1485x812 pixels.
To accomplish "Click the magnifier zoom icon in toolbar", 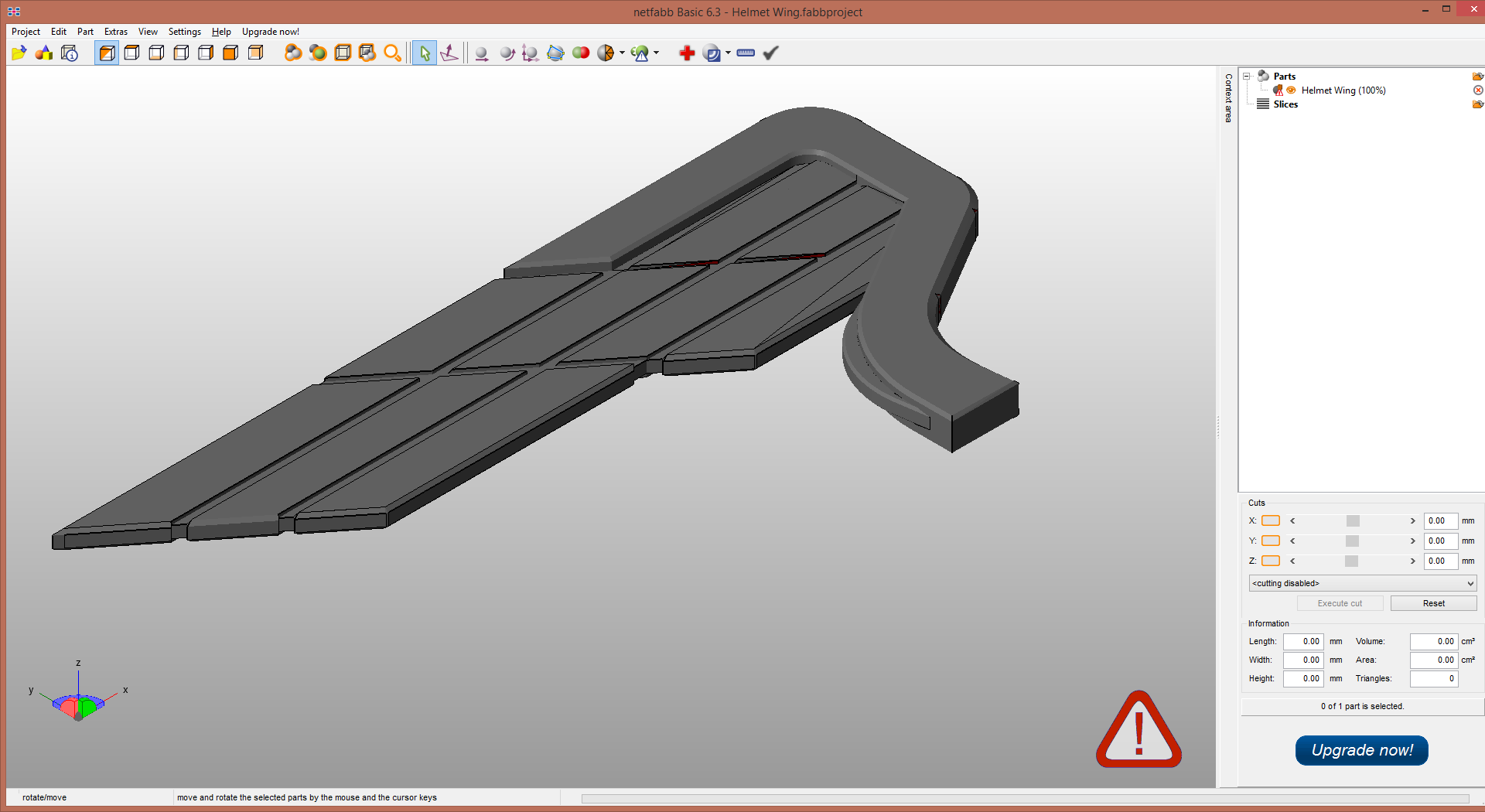I will click(392, 53).
